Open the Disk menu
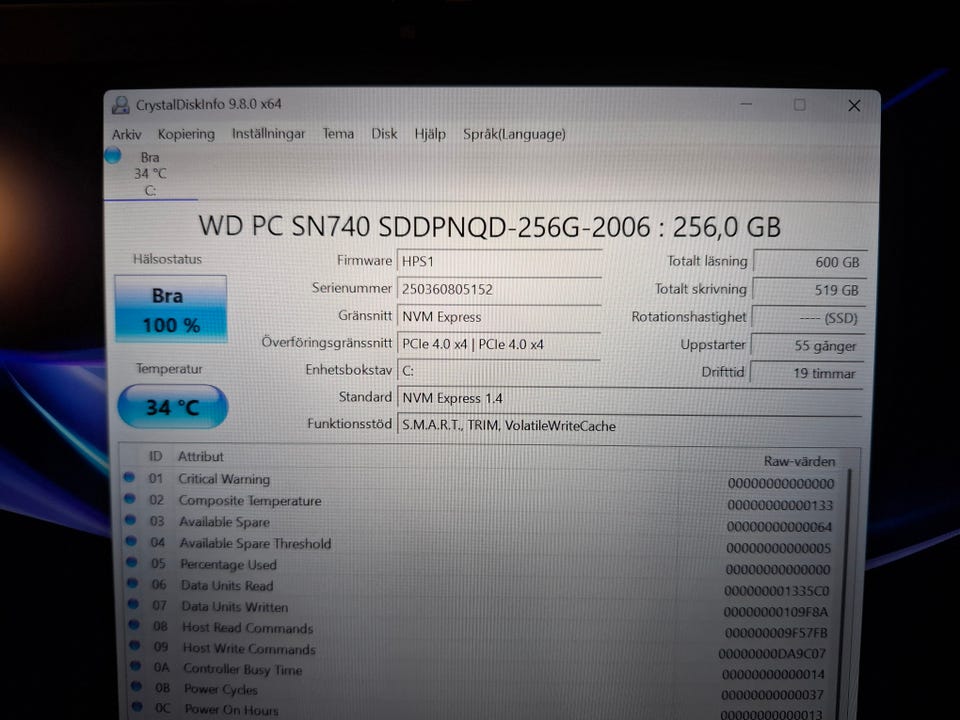Viewport: 960px width, 720px height. (x=384, y=133)
